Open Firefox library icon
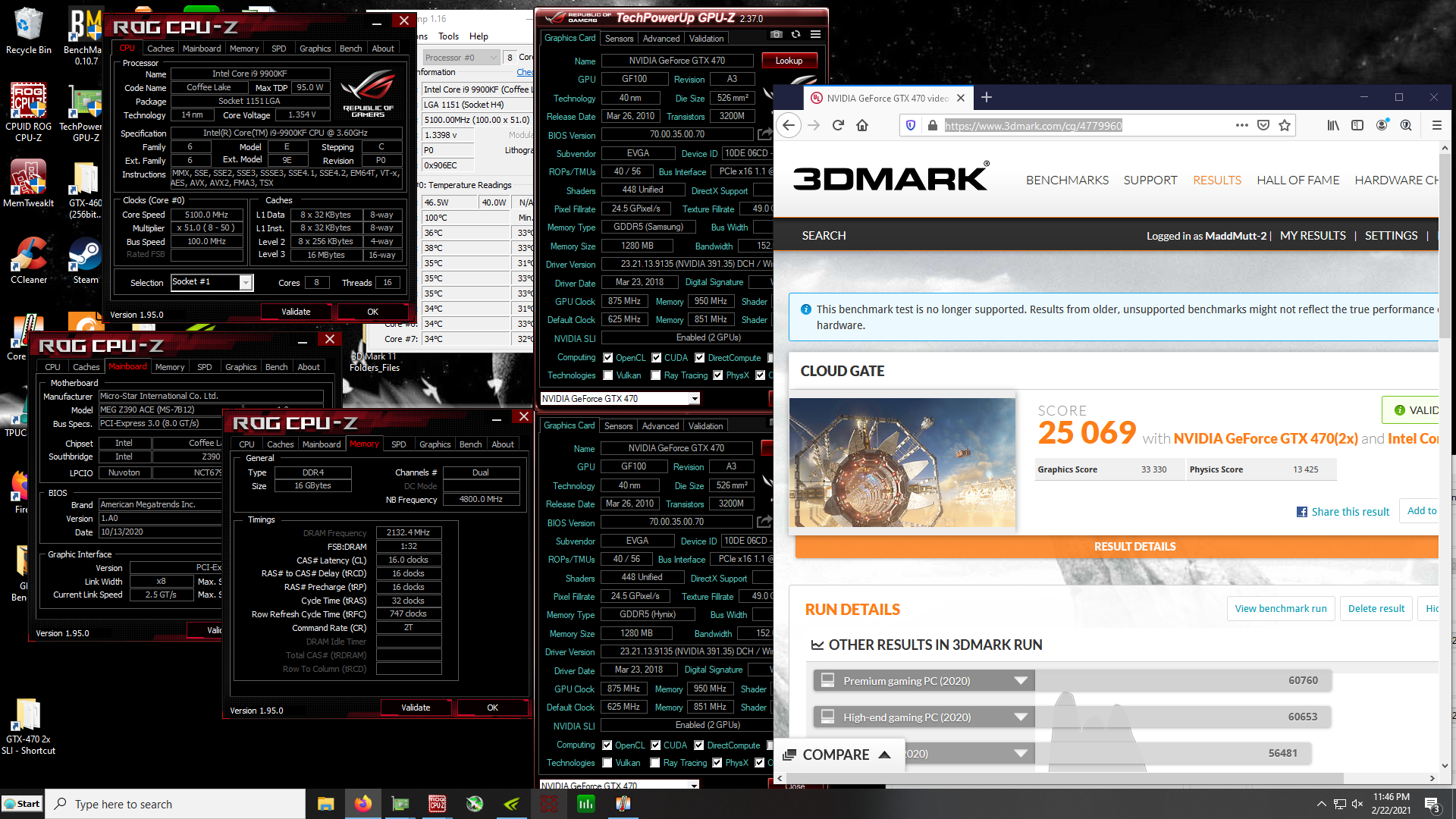Image resolution: width=1456 pixels, height=819 pixels. point(1333,125)
